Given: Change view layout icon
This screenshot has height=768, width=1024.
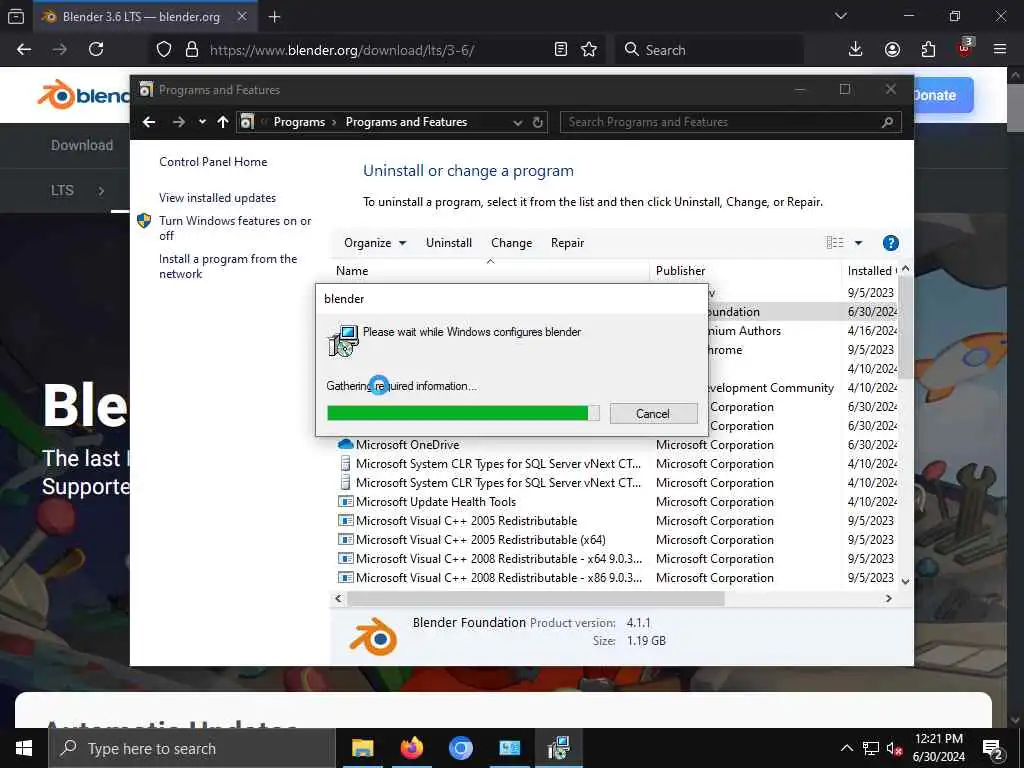Looking at the screenshot, I should click(835, 243).
